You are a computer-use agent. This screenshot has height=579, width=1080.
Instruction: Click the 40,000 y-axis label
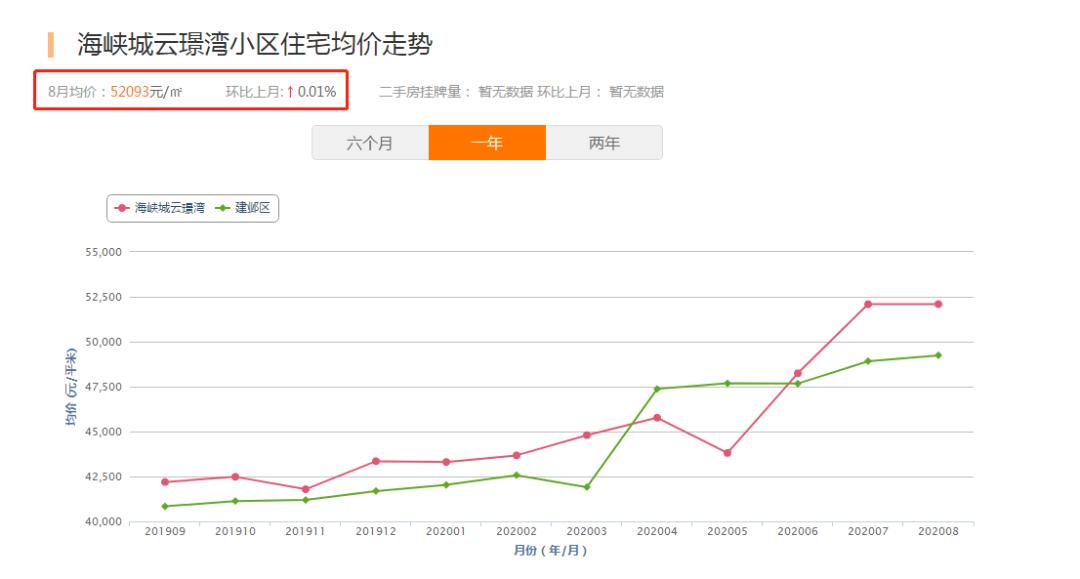click(x=103, y=522)
